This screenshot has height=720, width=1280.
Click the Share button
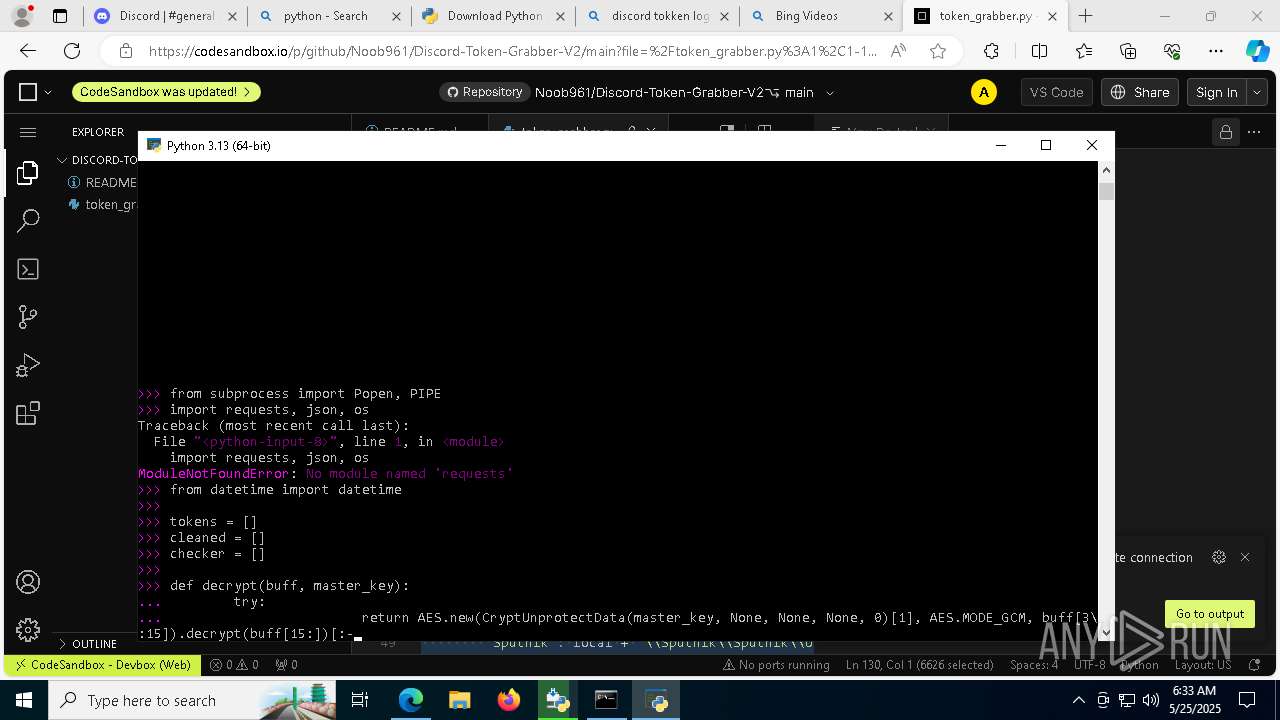pos(1140,92)
